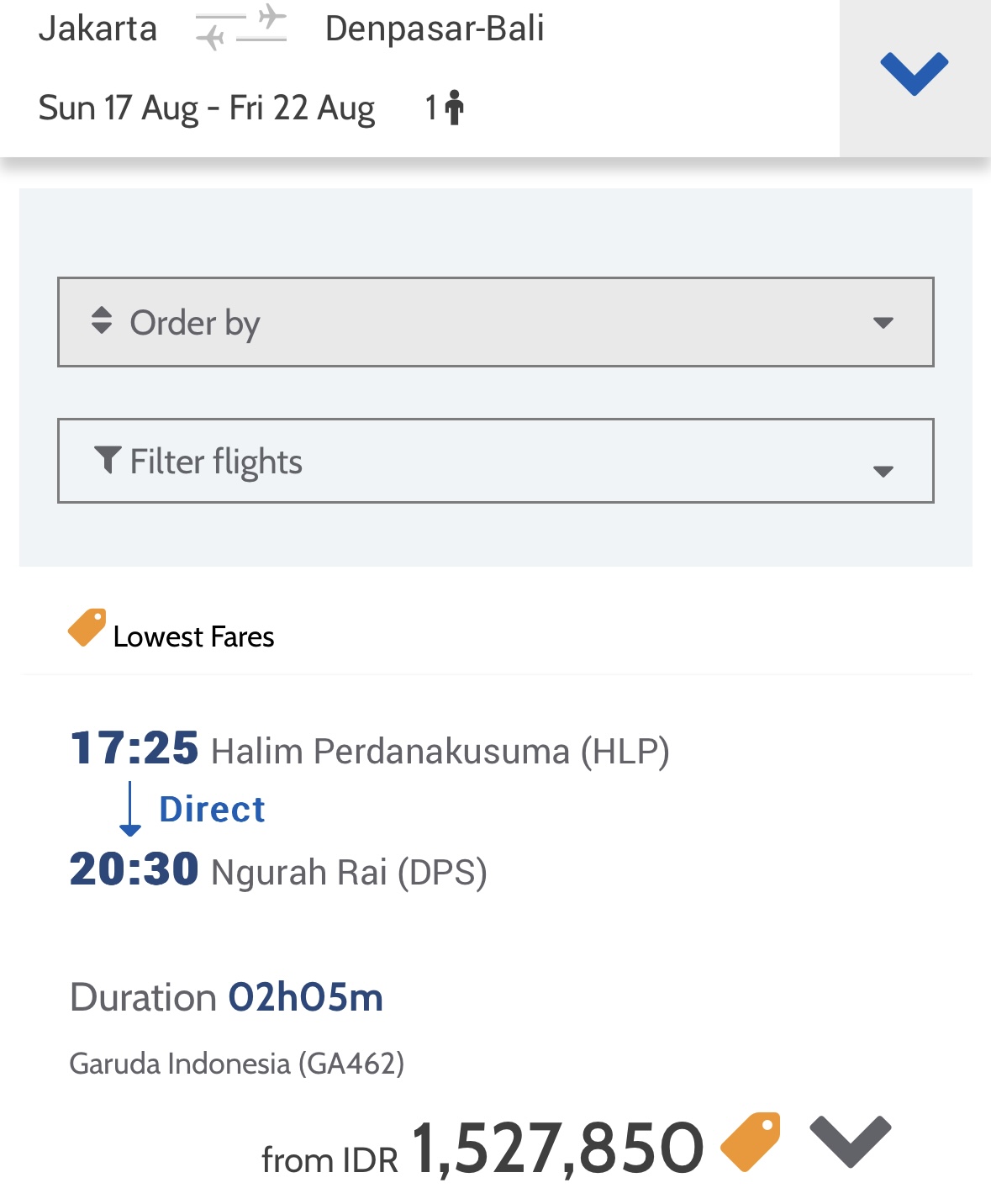Click the funnel filter icon
This screenshot has width=991, height=1204.
[108, 460]
